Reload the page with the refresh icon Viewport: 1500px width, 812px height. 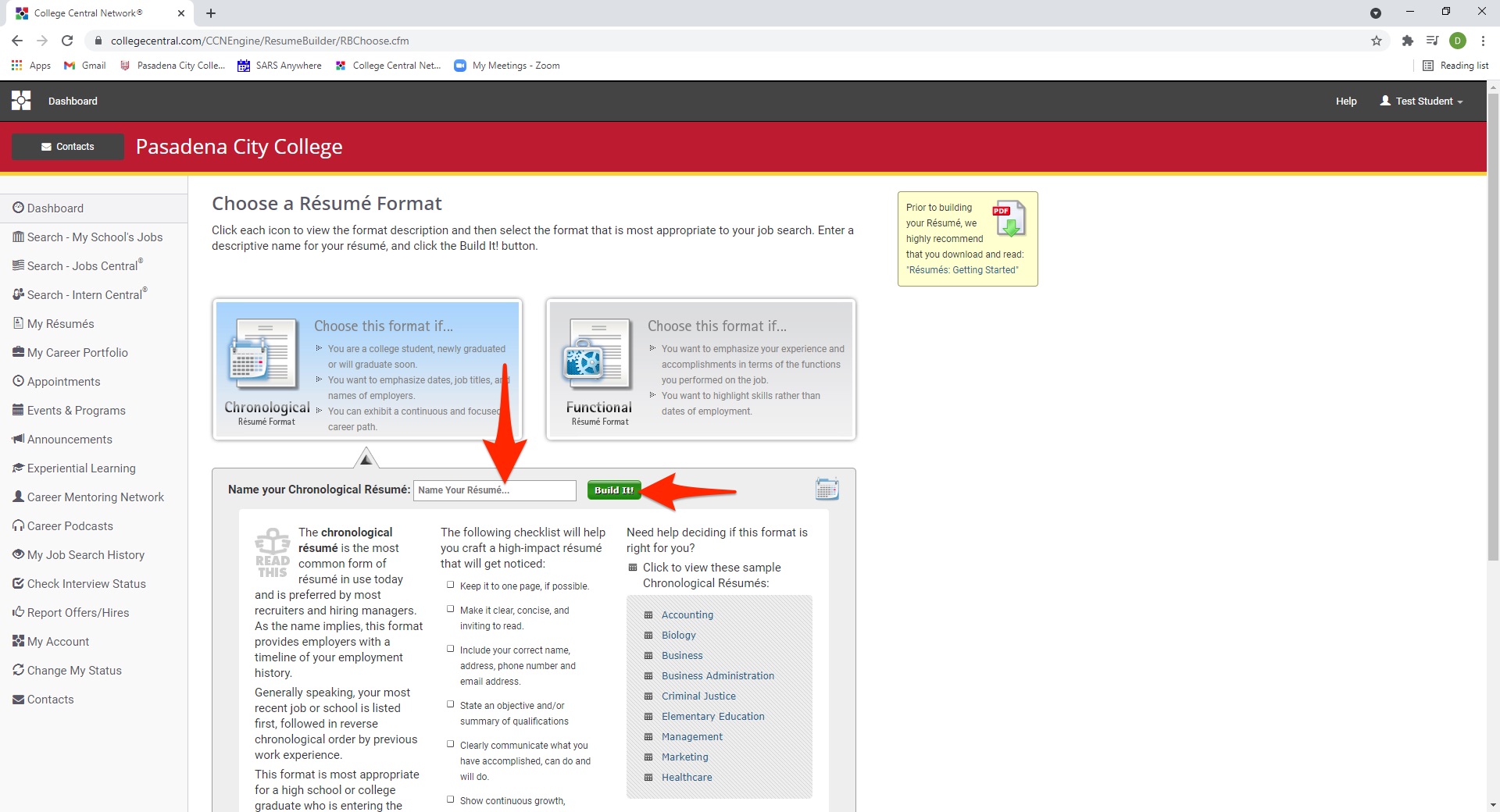click(67, 41)
